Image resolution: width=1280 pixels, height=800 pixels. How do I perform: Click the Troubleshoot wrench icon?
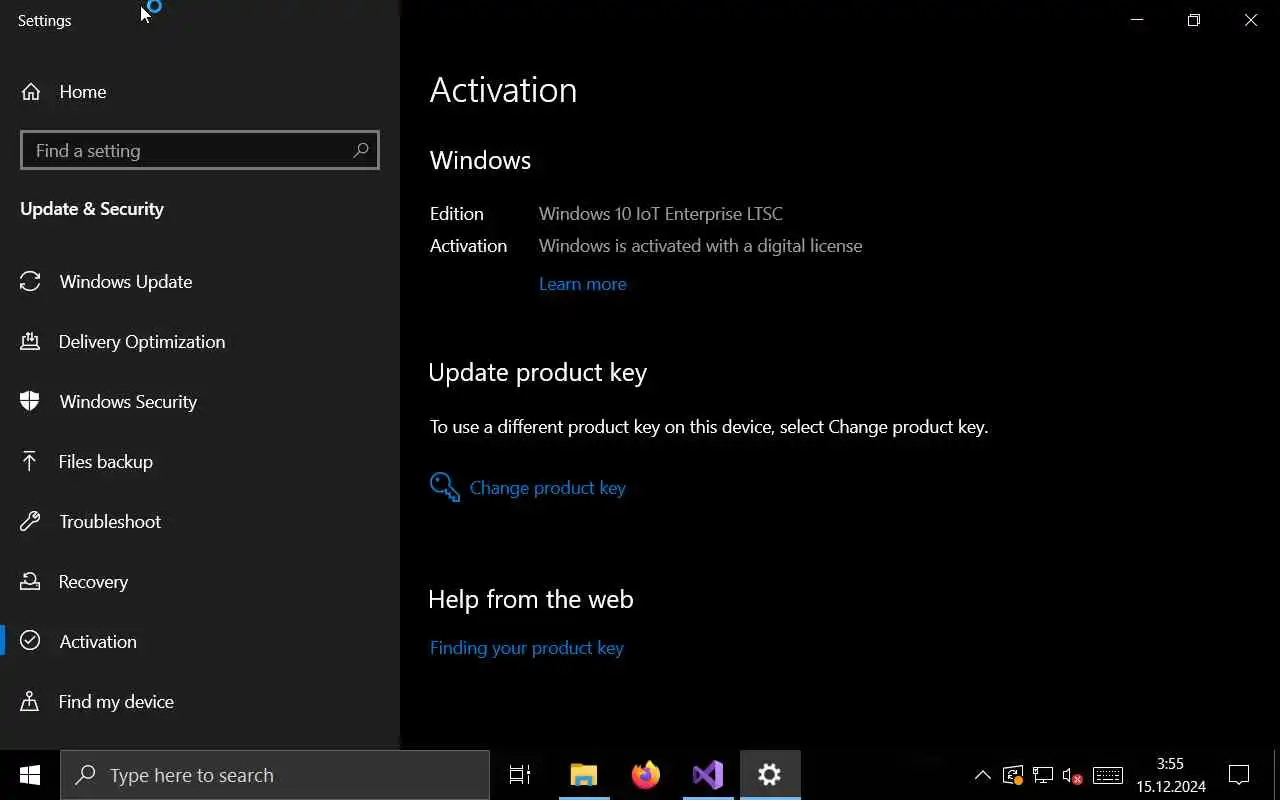click(x=30, y=522)
